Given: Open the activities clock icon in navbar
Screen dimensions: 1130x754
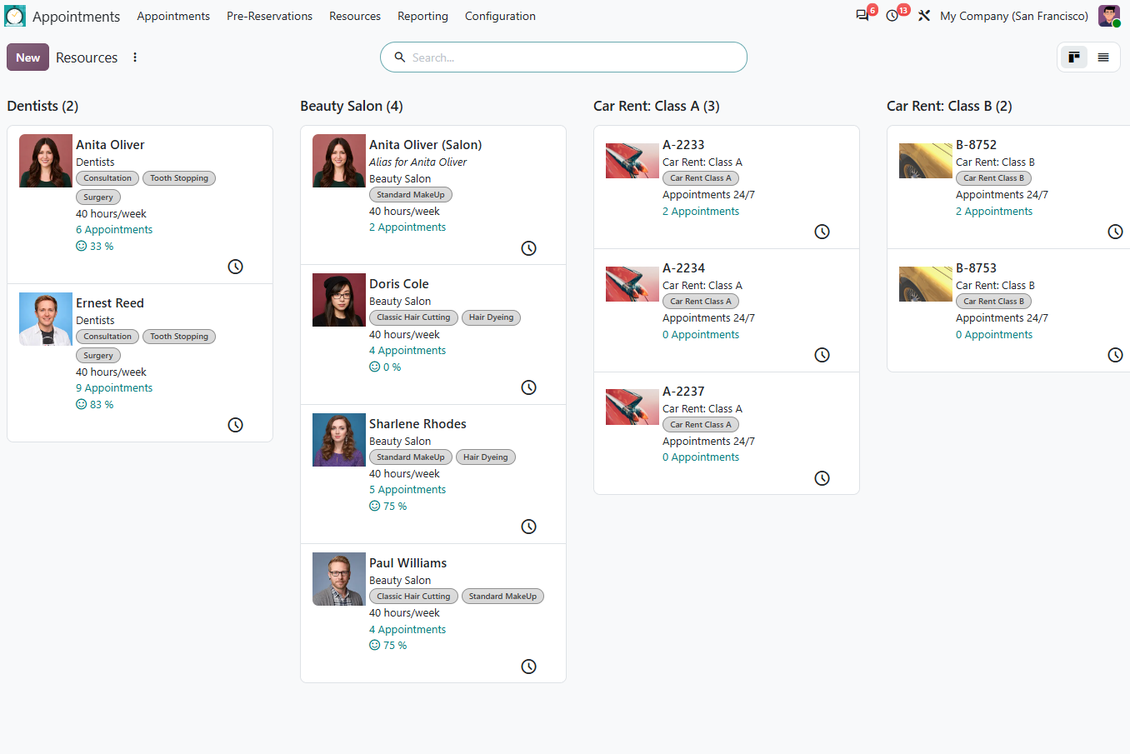Looking at the screenshot, I should click(892, 15).
